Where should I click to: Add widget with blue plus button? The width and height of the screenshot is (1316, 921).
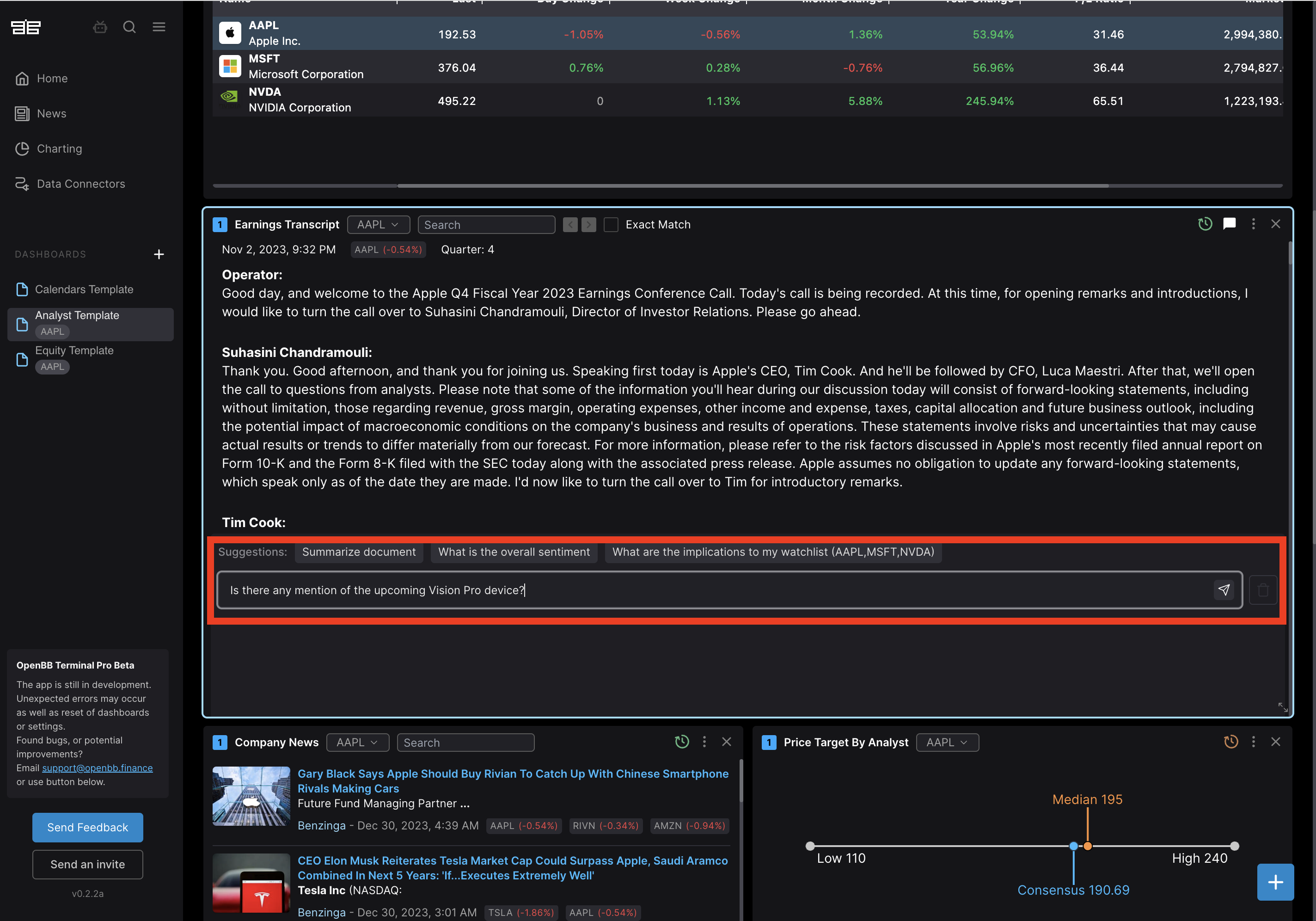(x=1275, y=882)
